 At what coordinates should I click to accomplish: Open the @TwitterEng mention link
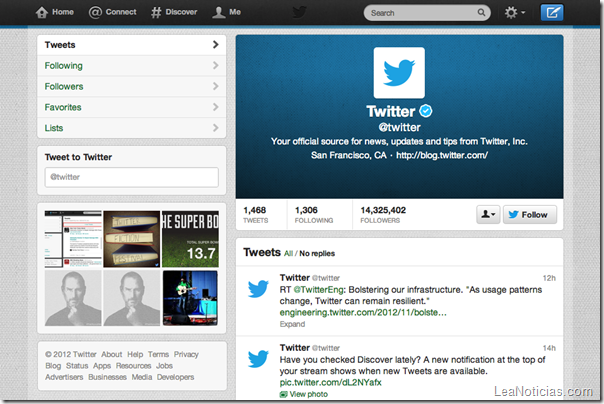tap(319, 290)
